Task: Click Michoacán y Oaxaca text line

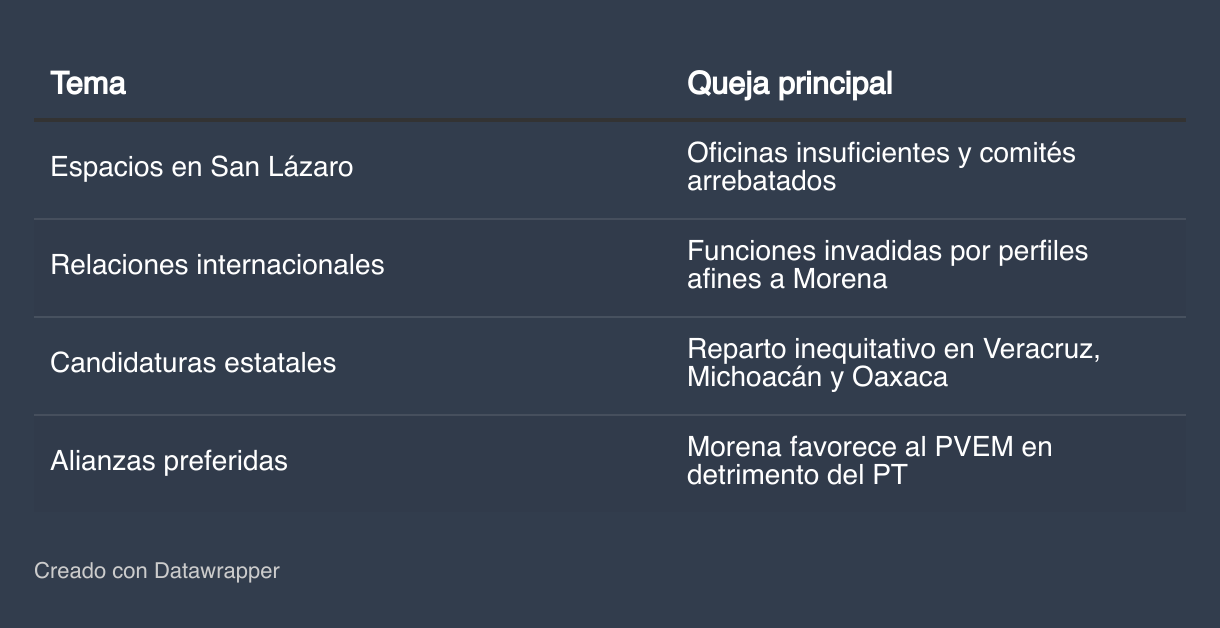Action: pos(817,377)
